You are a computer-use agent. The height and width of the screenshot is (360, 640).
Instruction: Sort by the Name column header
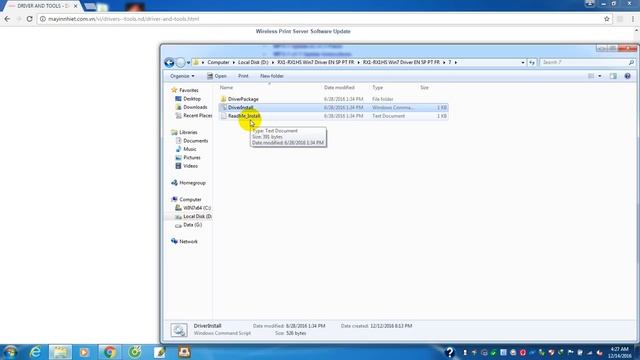226,87
